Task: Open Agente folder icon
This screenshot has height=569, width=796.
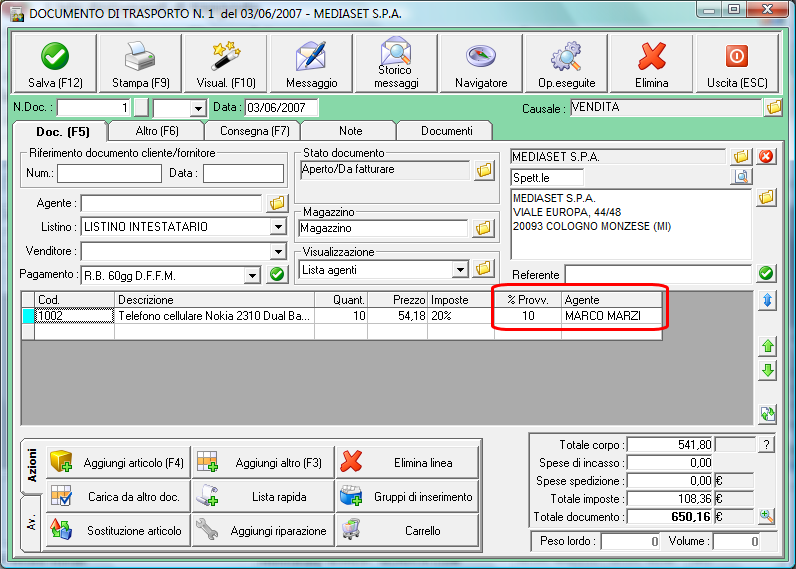Action: (277, 204)
